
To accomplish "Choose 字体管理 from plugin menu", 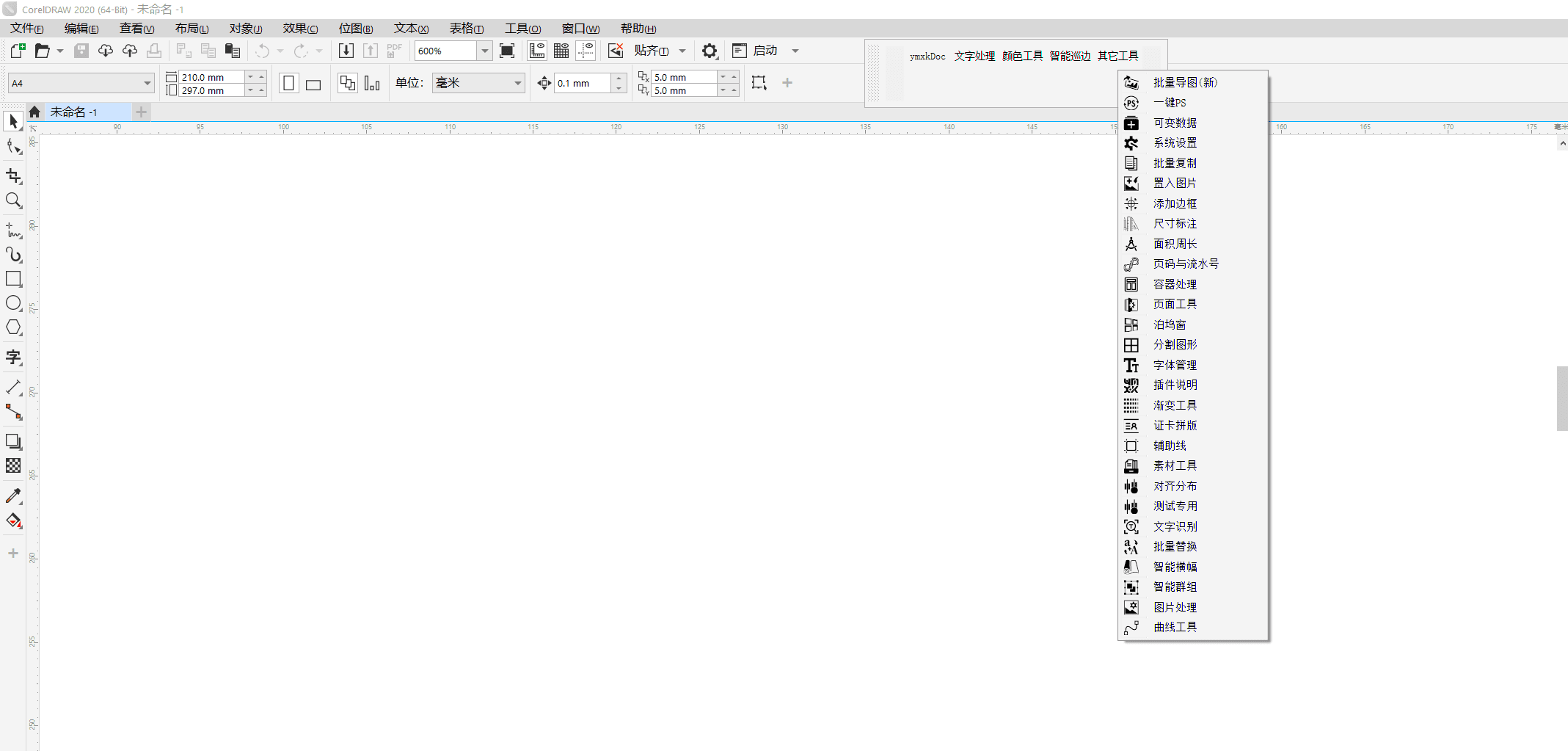I will pyautogui.click(x=1194, y=365).
